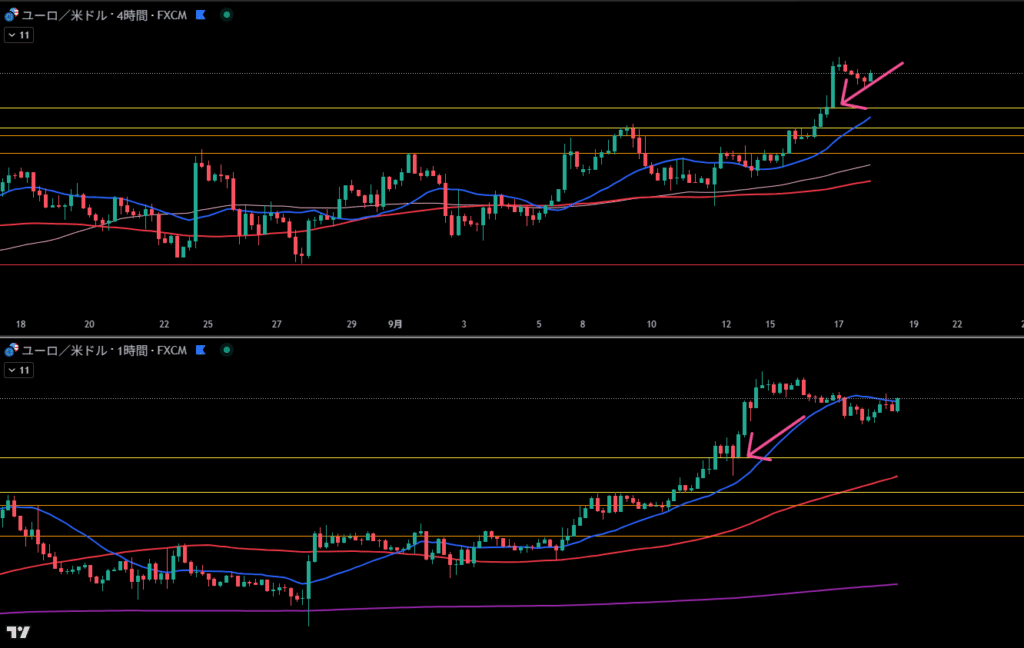
Task: Click the blue flag icon on 4-hour chart
Action: click(x=201, y=15)
